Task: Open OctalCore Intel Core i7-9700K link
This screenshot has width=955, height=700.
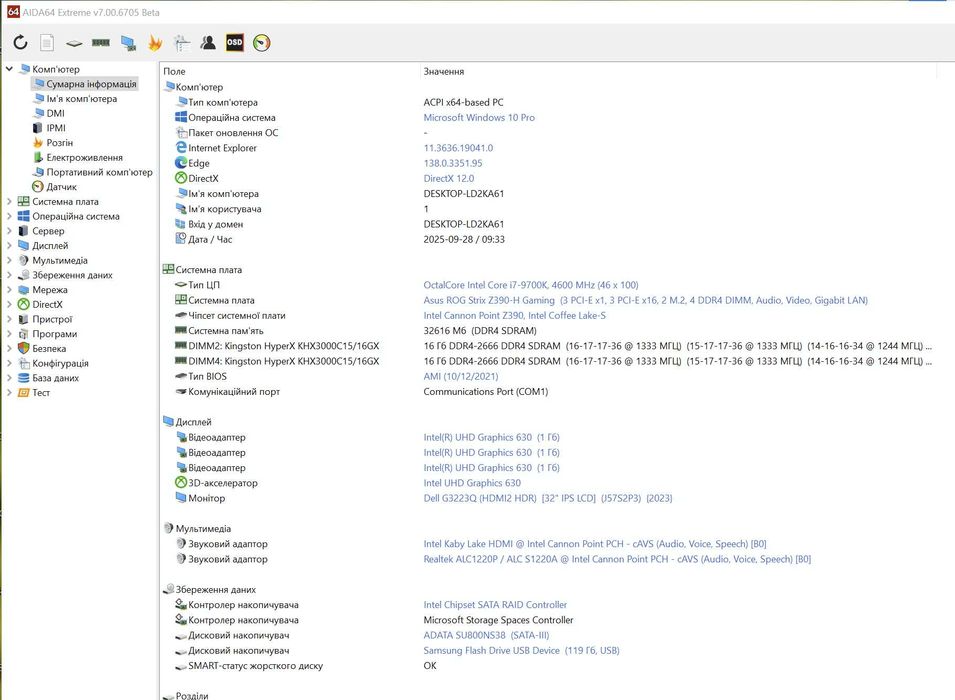Action: point(530,285)
